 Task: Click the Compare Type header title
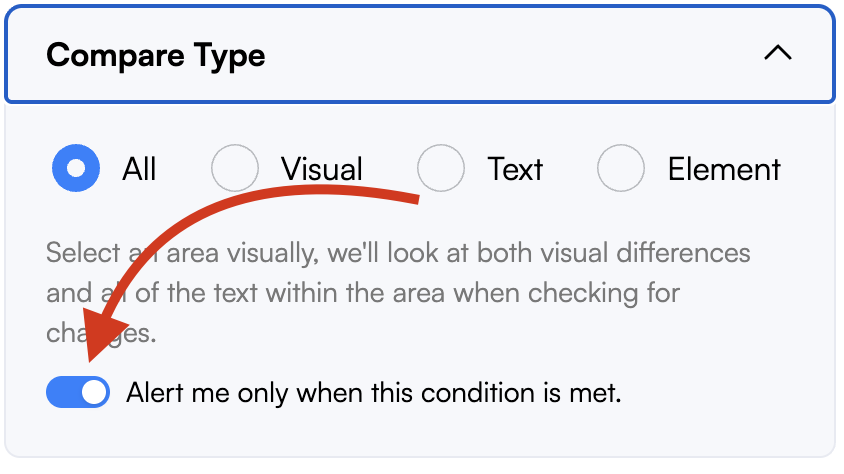156,54
